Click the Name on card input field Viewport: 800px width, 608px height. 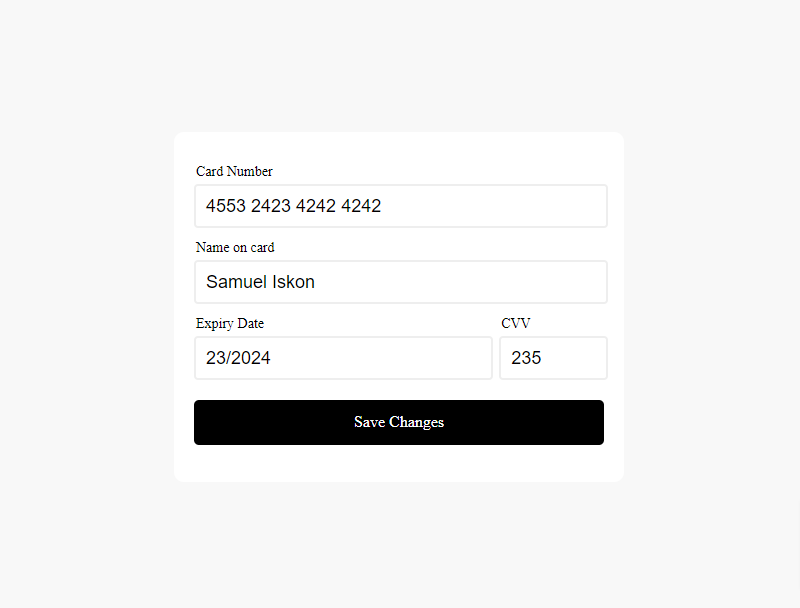(400, 282)
